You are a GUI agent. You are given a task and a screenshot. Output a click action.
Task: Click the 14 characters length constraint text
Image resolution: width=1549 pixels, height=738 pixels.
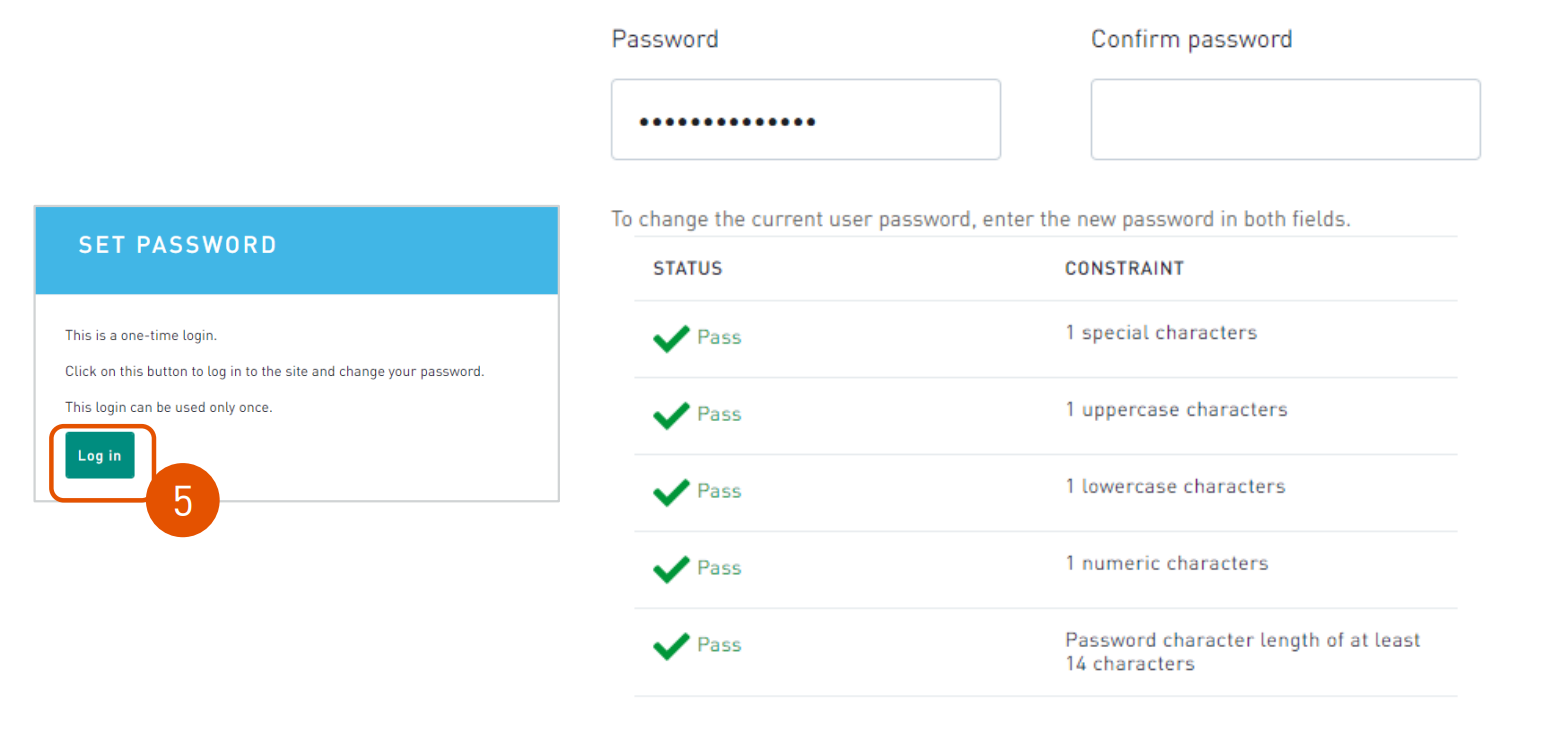pos(1242,652)
